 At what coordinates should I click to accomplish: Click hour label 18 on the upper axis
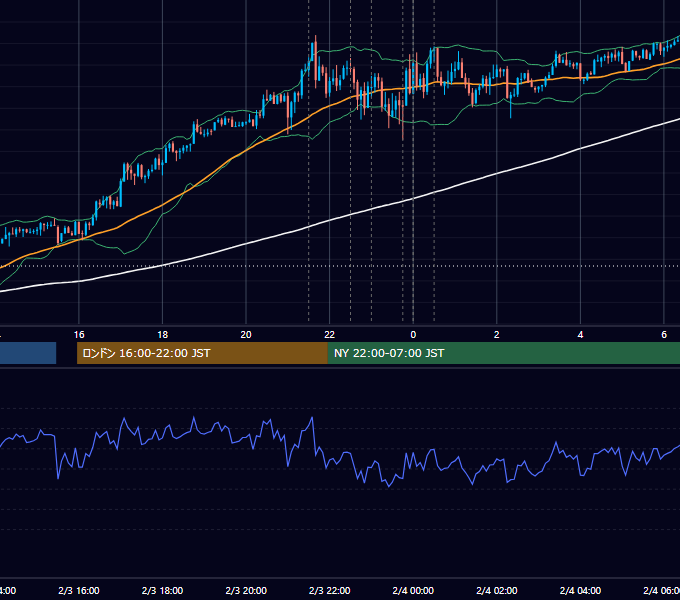pos(163,335)
